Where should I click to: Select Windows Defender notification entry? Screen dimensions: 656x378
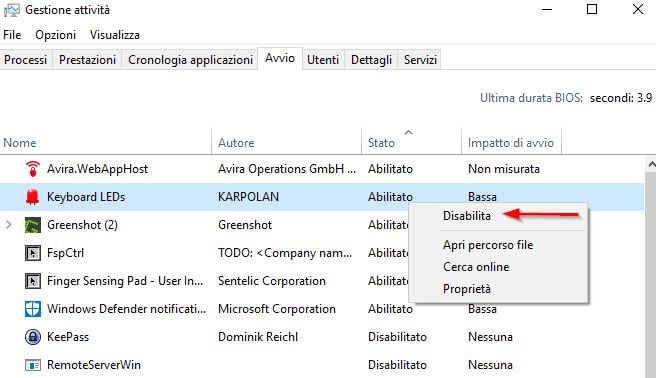(x=126, y=309)
